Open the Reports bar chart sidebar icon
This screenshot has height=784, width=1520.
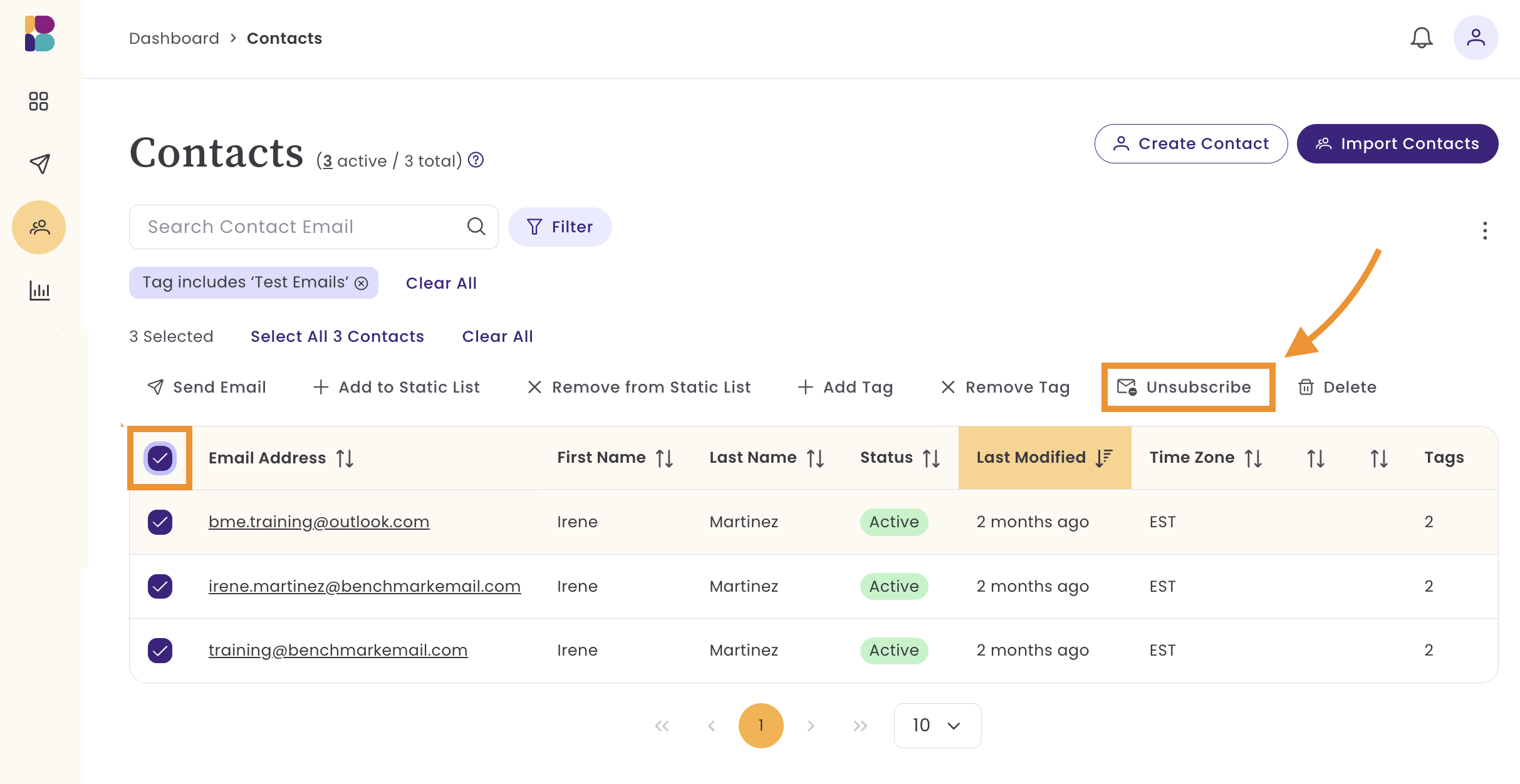[x=39, y=291]
